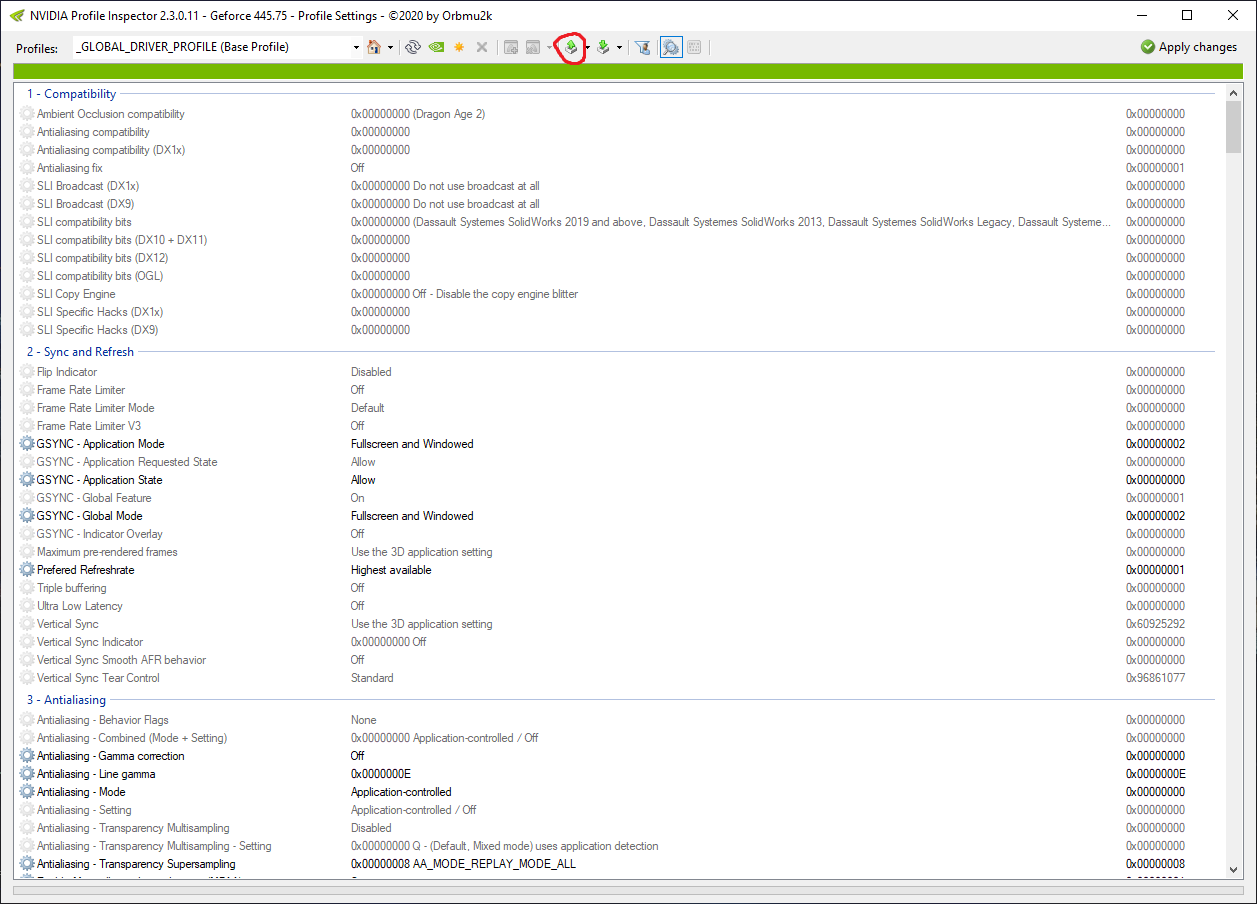Delete the current profile with the X icon
Screen dimensions: 1257x904
[482, 47]
